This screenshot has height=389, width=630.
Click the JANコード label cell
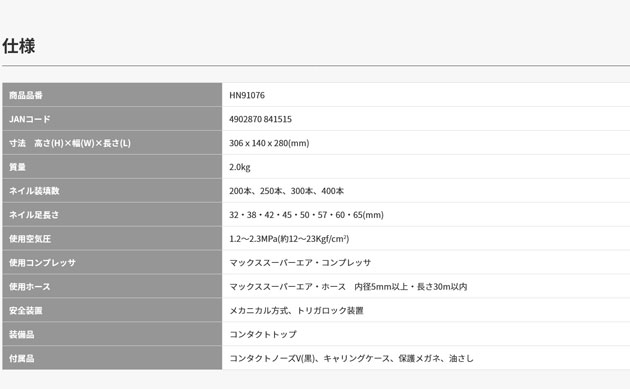(112, 119)
